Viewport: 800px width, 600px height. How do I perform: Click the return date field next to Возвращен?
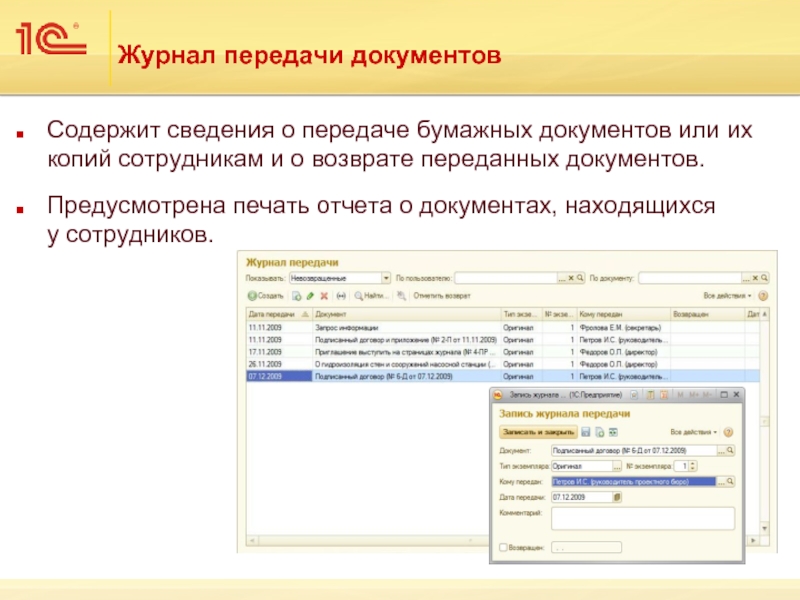tap(586, 547)
